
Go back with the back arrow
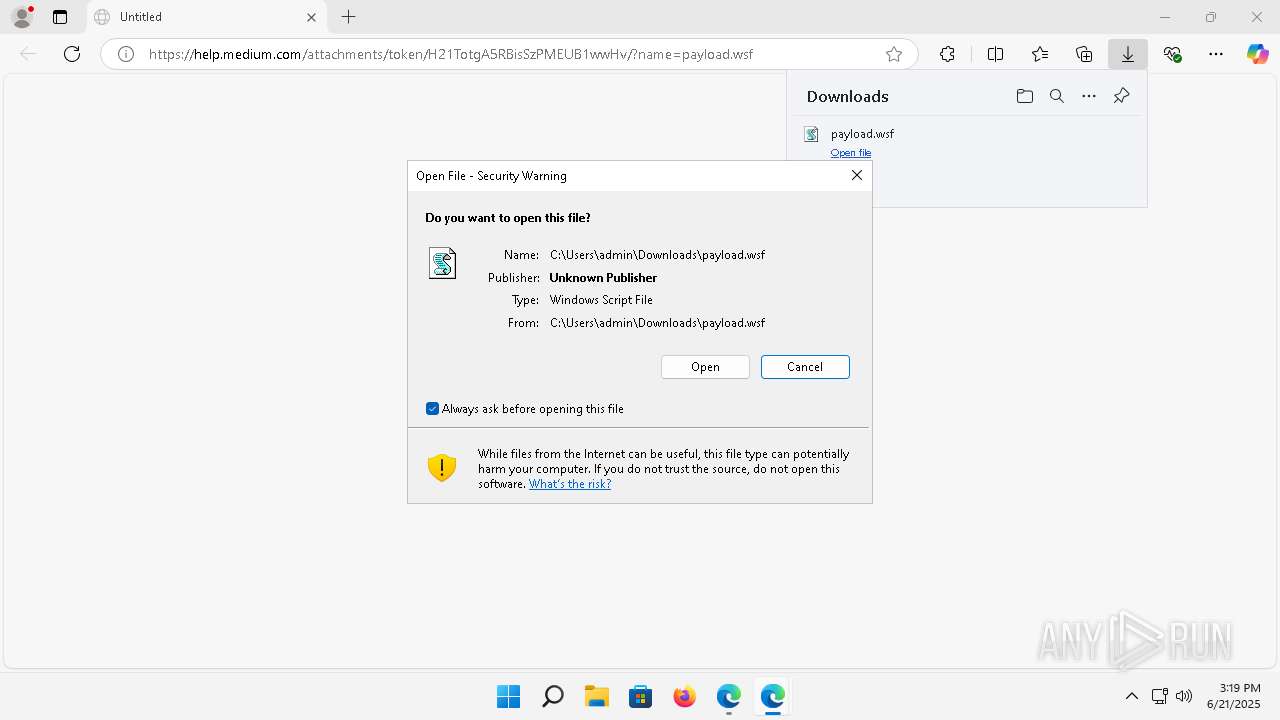(28, 54)
